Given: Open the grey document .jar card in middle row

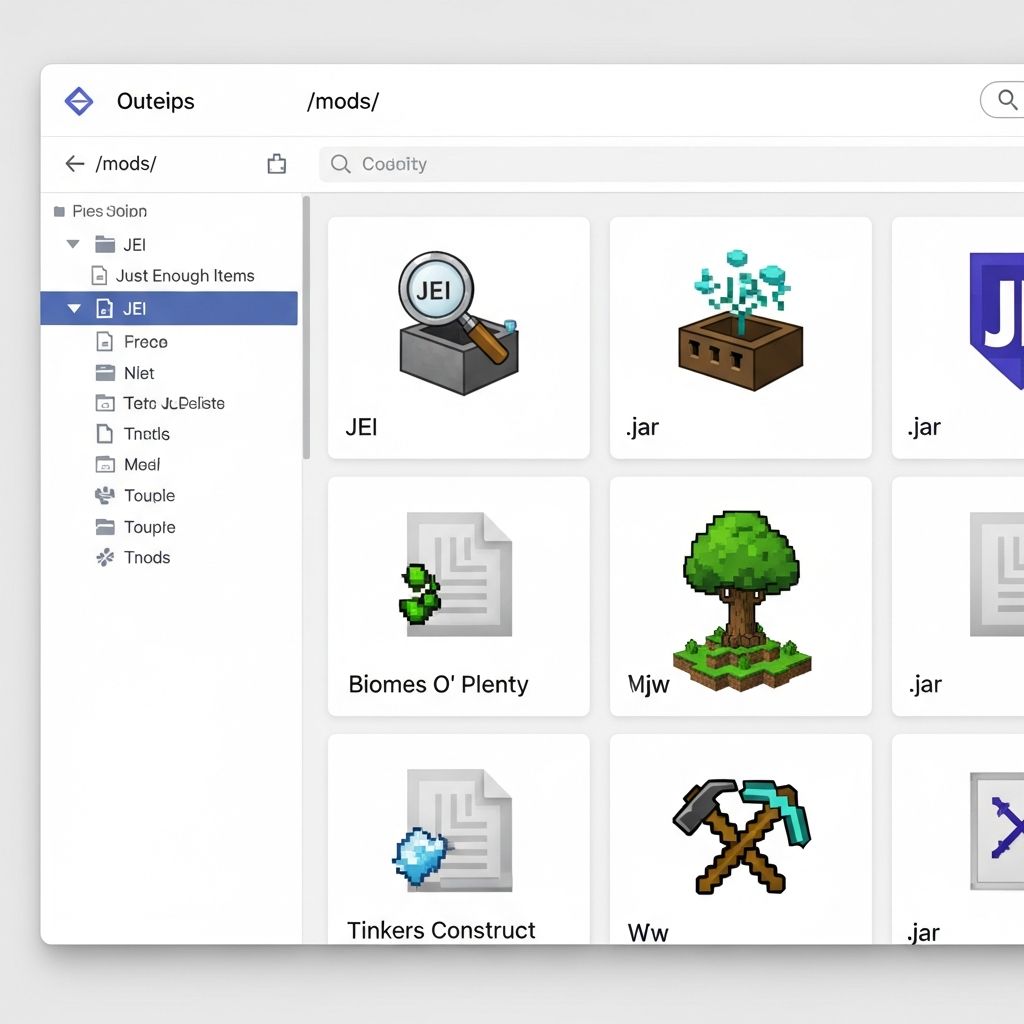Looking at the screenshot, I should 958,596.
